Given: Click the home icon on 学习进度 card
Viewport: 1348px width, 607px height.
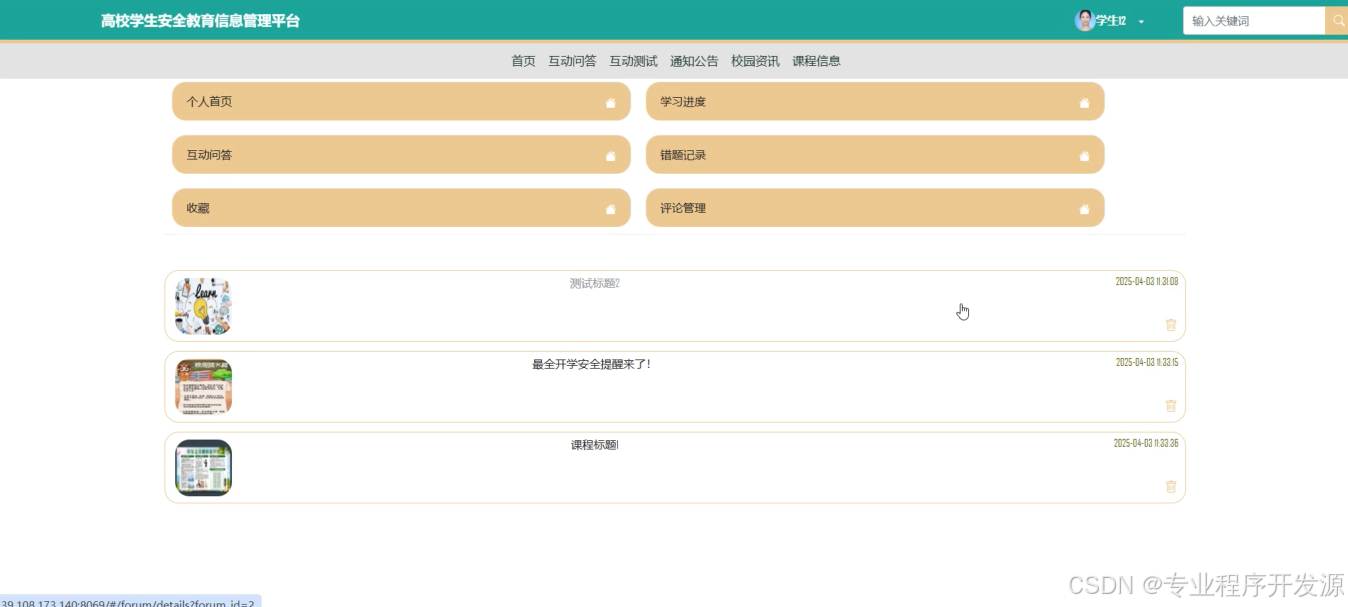Looking at the screenshot, I should coord(1084,102).
